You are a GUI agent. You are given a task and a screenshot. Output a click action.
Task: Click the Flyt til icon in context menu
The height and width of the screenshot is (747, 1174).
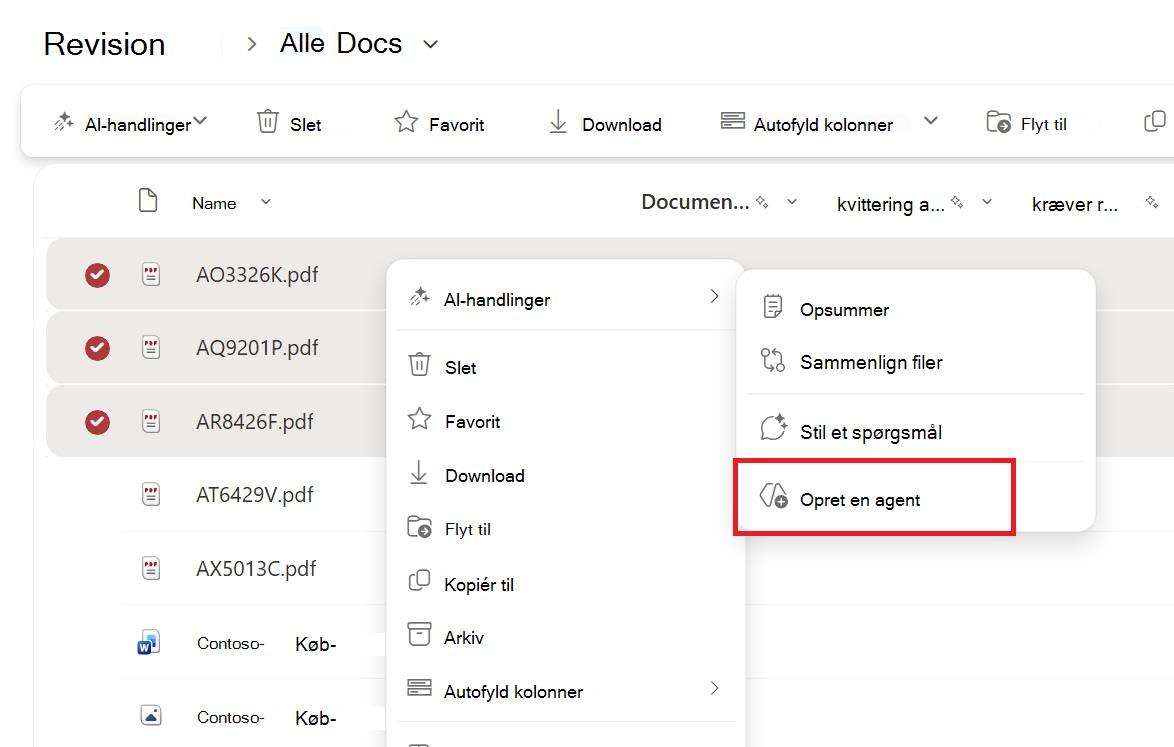419,527
